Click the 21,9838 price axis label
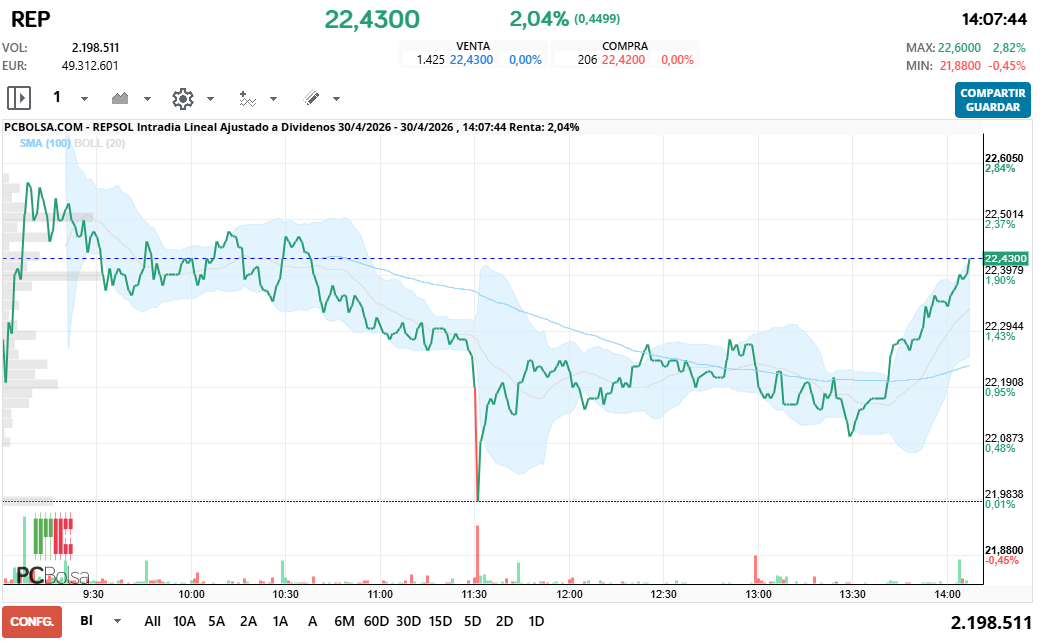The width and height of the screenshot is (1046, 643). coord(1004,494)
